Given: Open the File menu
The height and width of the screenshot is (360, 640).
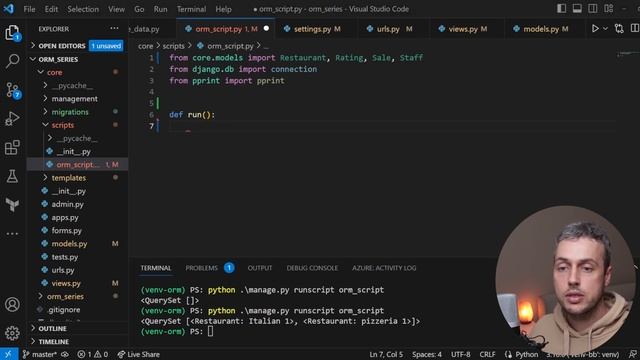Looking at the screenshot, I should point(29,9).
